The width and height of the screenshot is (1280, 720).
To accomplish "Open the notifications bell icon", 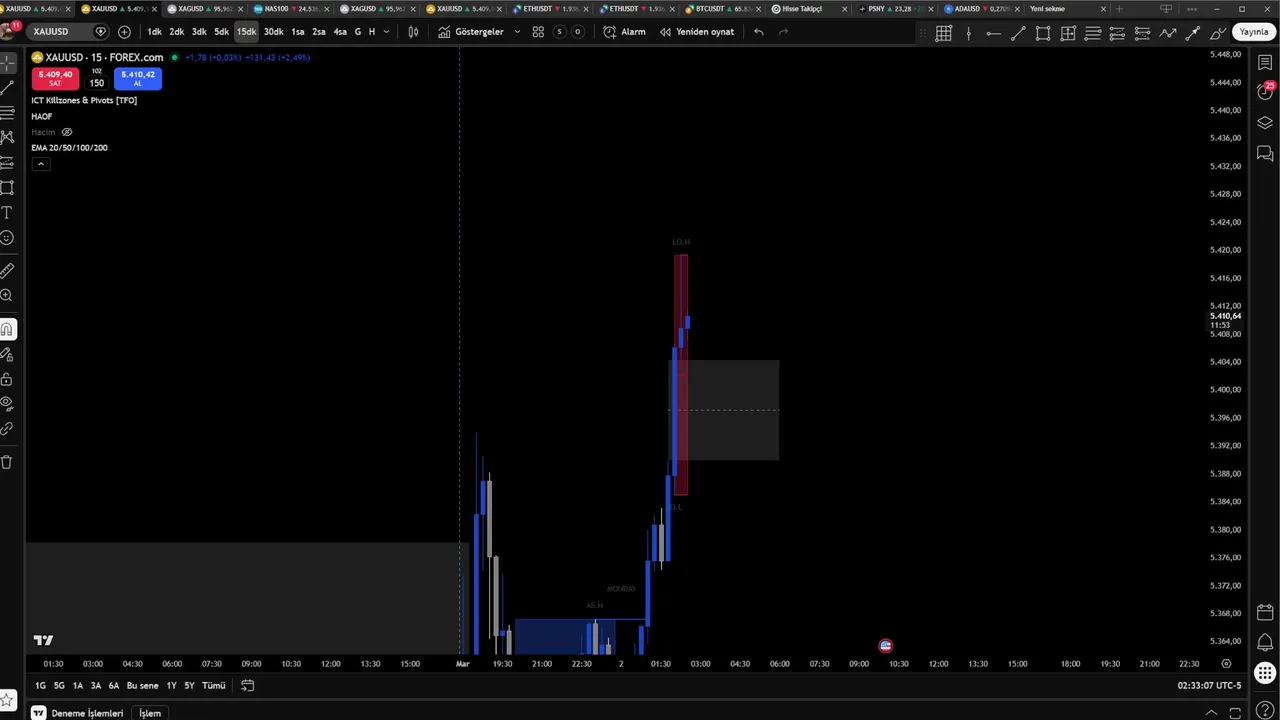I will (x=1265, y=643).
